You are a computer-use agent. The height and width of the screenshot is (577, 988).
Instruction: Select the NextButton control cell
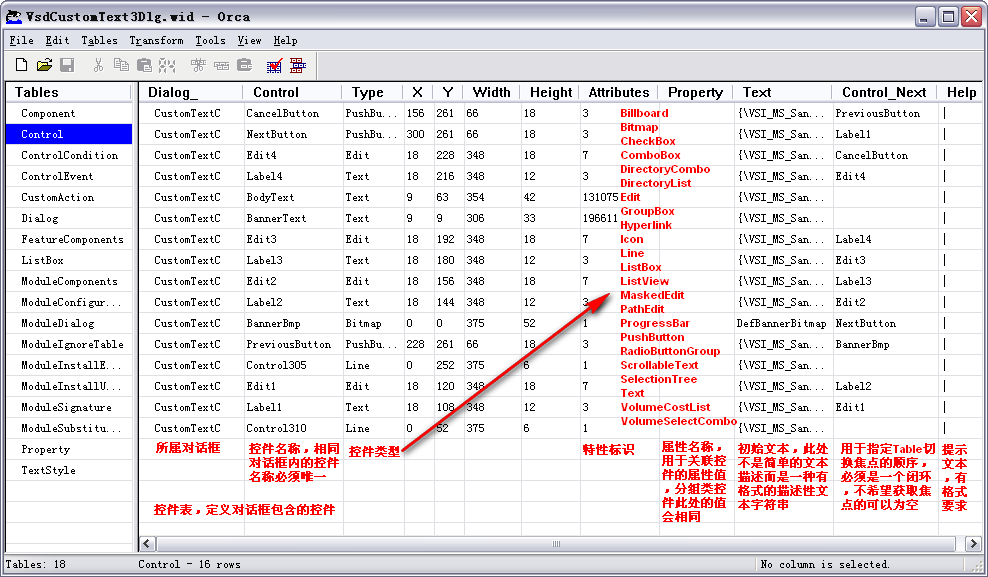click(x=277, y=134)
